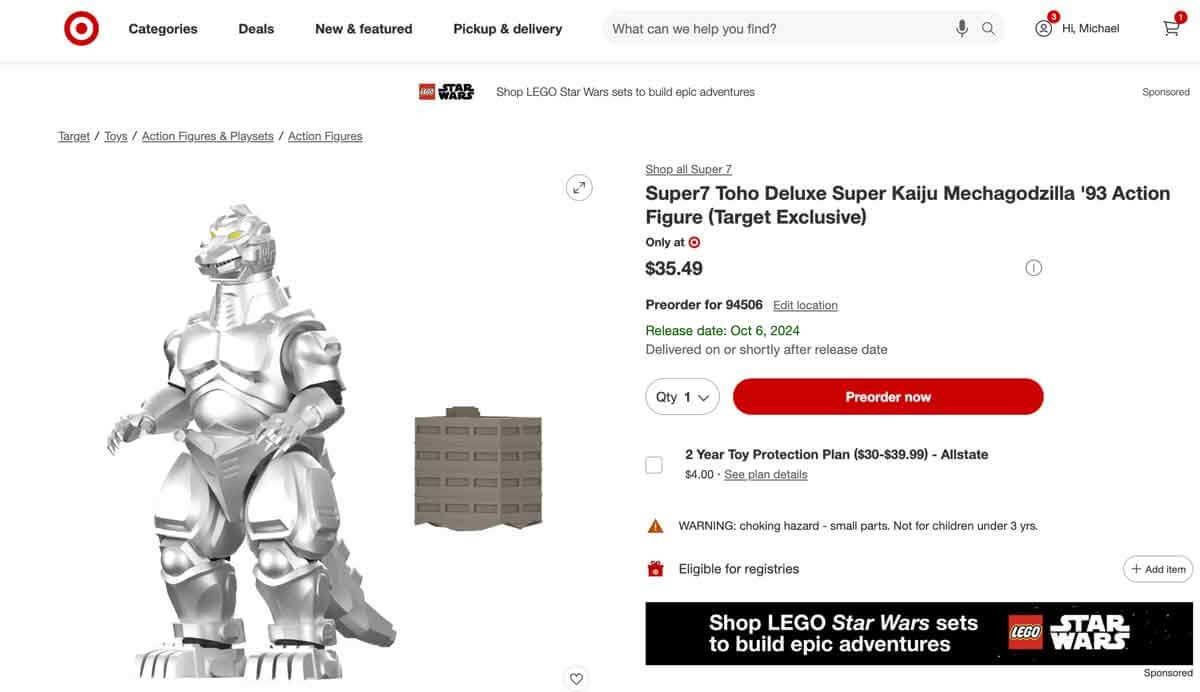
Task: Expand the Qty quantity selector
Action: [x=683, y=396]
